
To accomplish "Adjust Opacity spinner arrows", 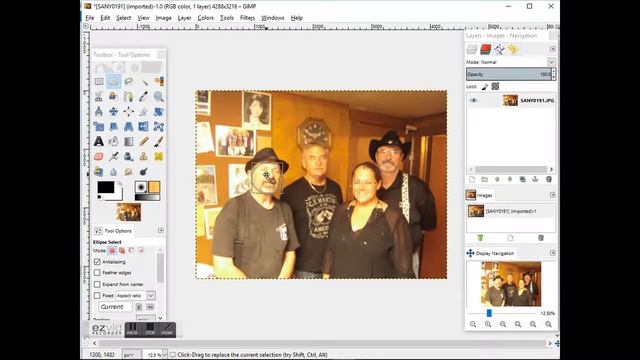I will [554, 74].
